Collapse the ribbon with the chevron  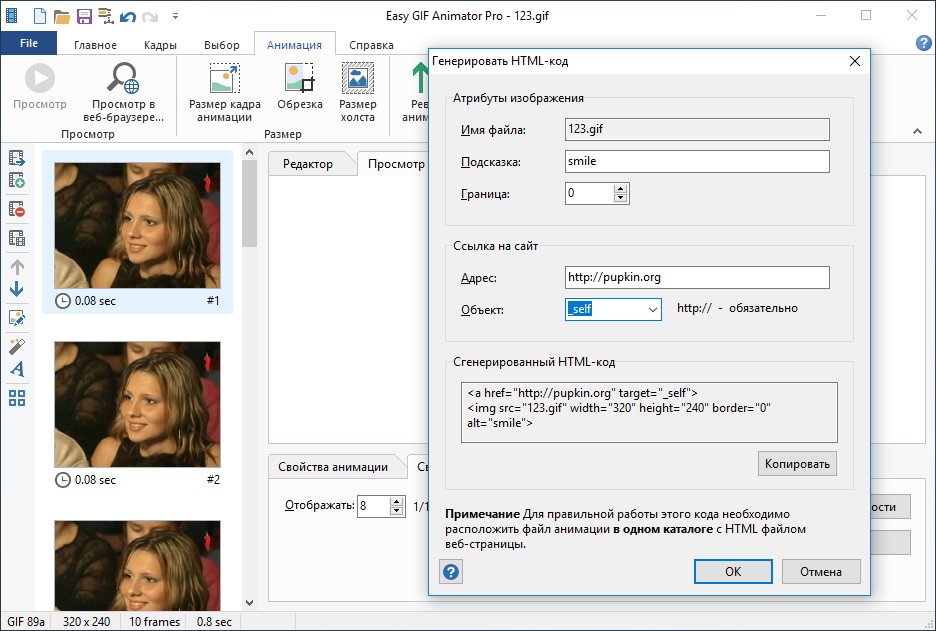point(917,131)
